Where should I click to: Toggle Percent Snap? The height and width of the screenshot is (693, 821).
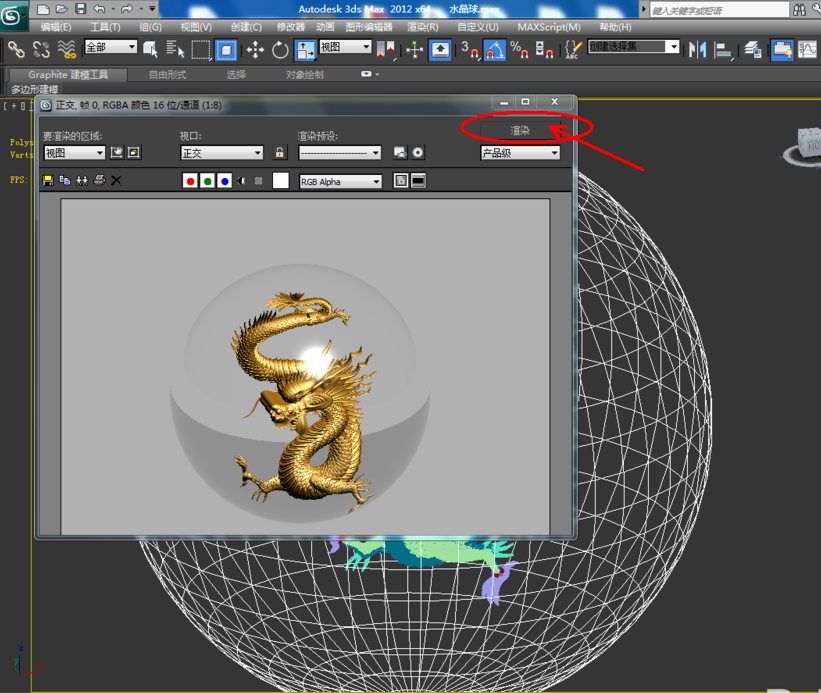pos(519,50)
